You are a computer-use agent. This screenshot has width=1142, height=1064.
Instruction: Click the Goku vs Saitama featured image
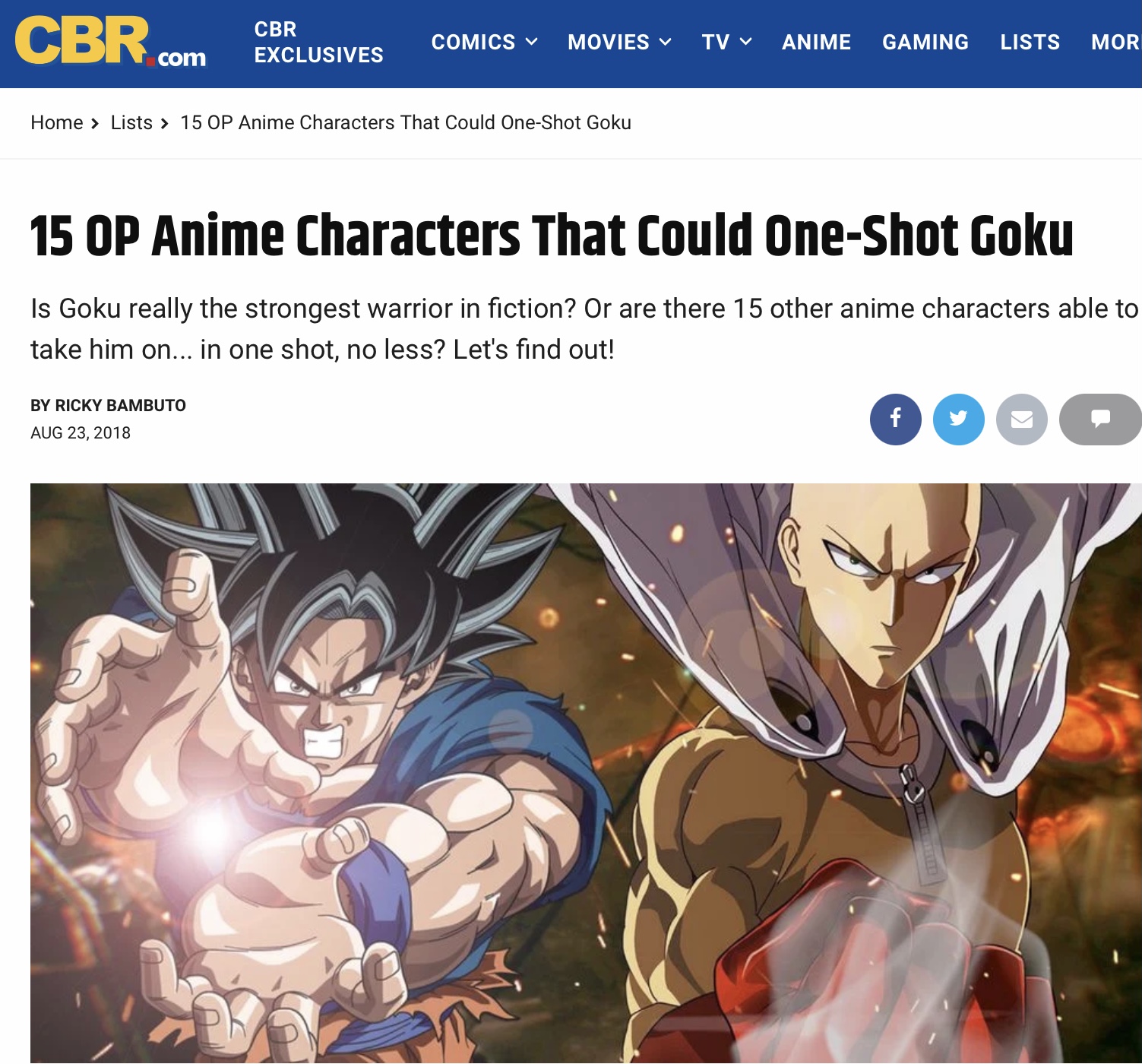click(586, 773)
